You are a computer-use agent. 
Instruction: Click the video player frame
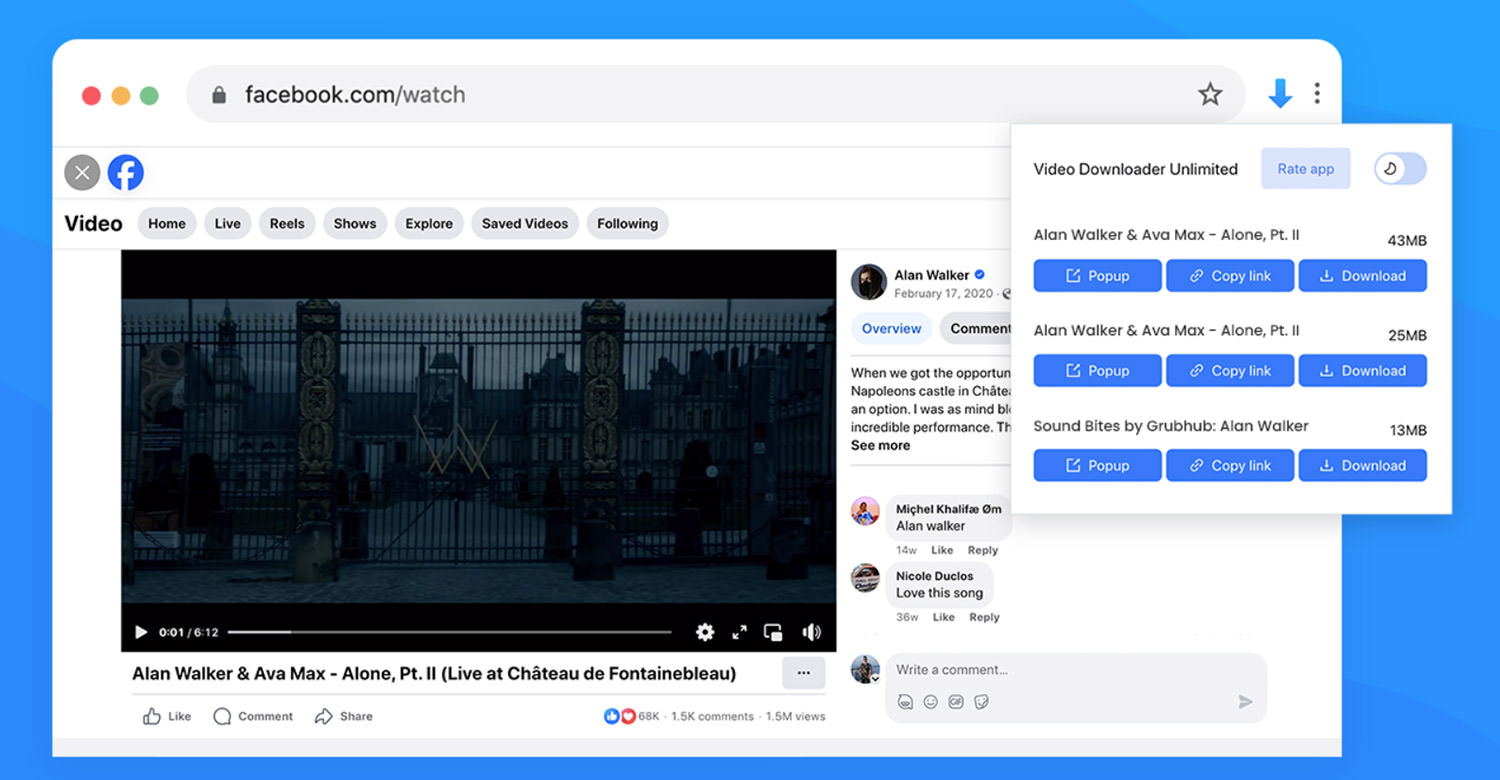(x=479, y=451)
